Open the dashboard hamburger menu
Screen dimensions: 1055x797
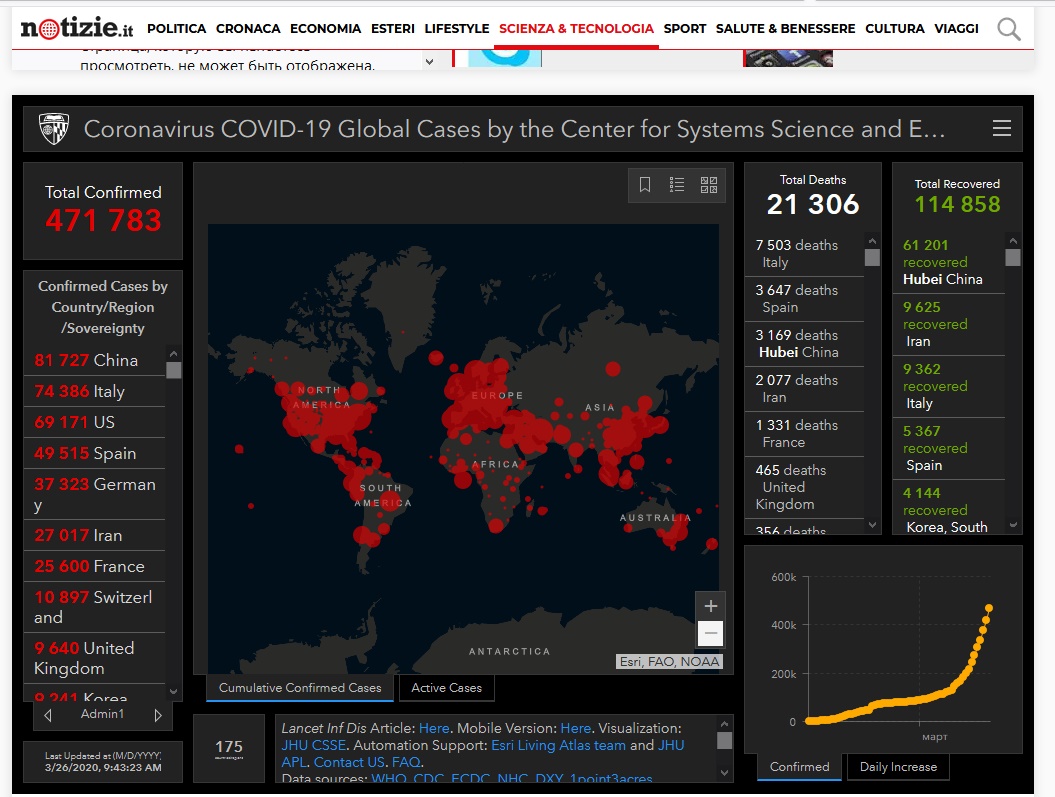[1002, 128]
